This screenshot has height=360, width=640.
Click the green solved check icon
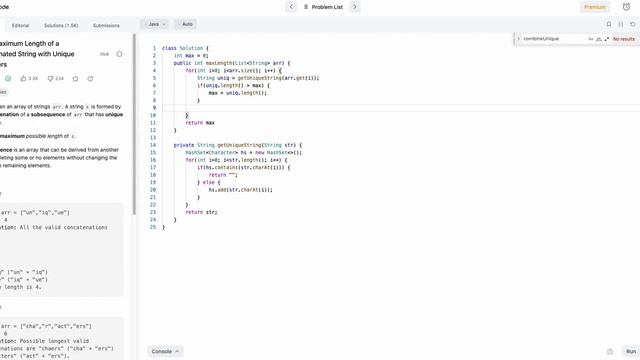[8, 78]
